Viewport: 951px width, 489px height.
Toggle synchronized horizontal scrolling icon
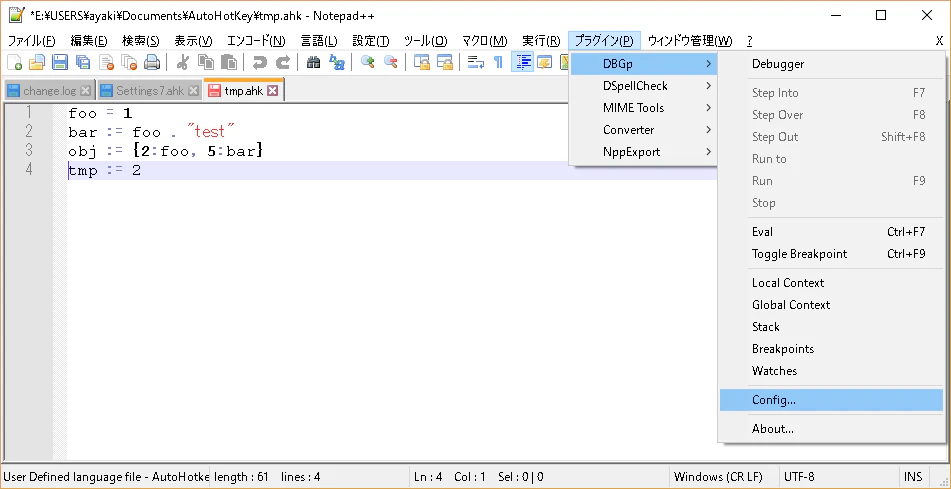coord(445,62)
